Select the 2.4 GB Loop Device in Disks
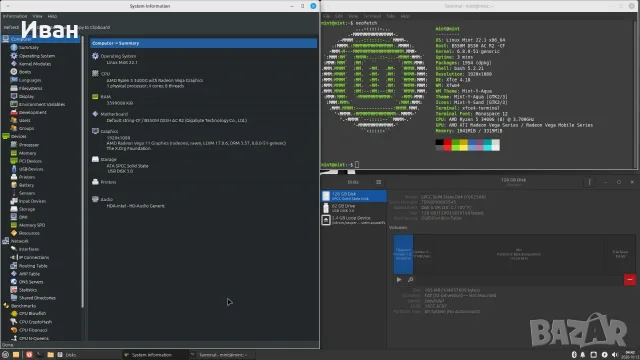 click(x=353, y=220)
